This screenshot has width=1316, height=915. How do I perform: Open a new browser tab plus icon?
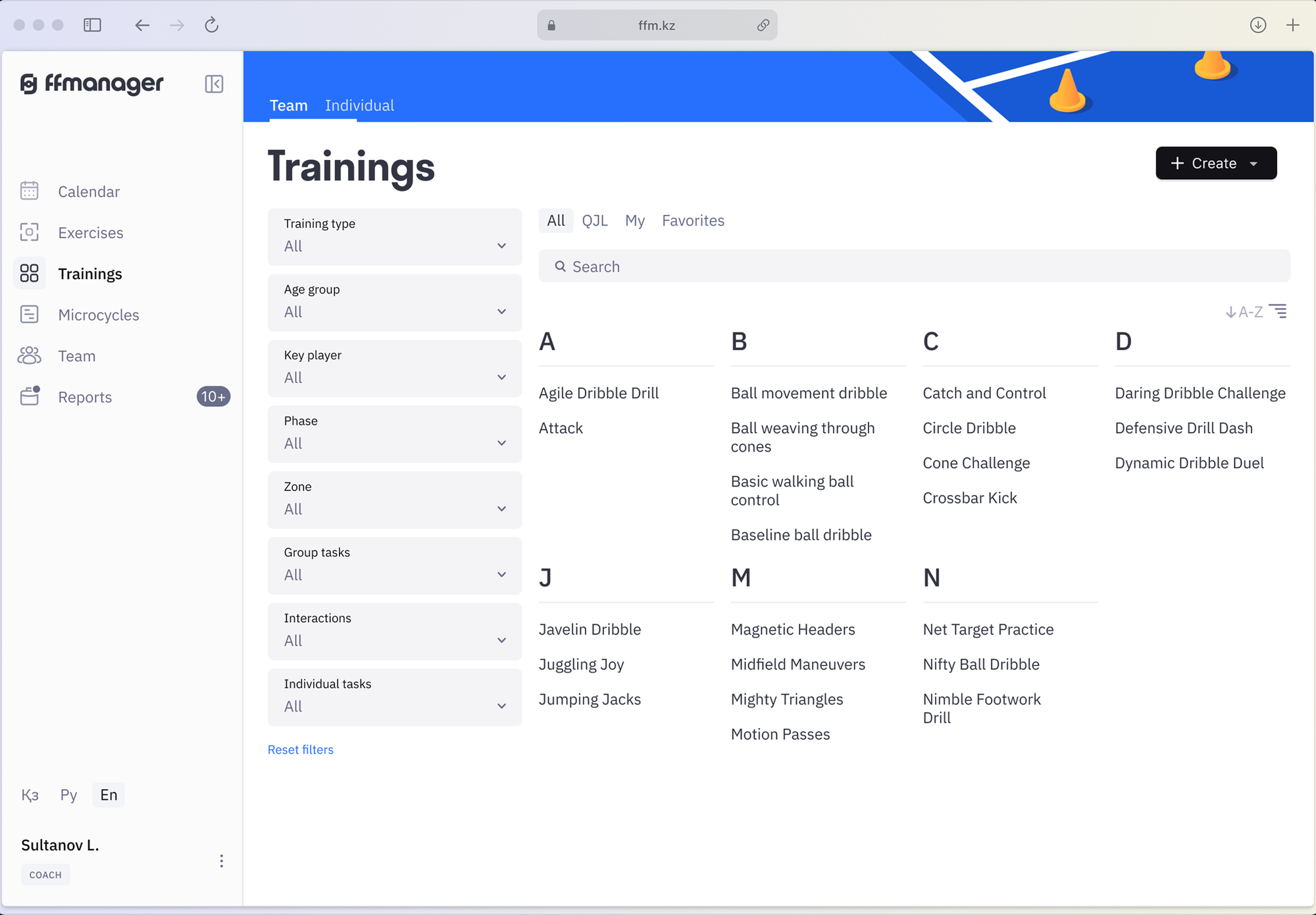[x=1293, y=25]
